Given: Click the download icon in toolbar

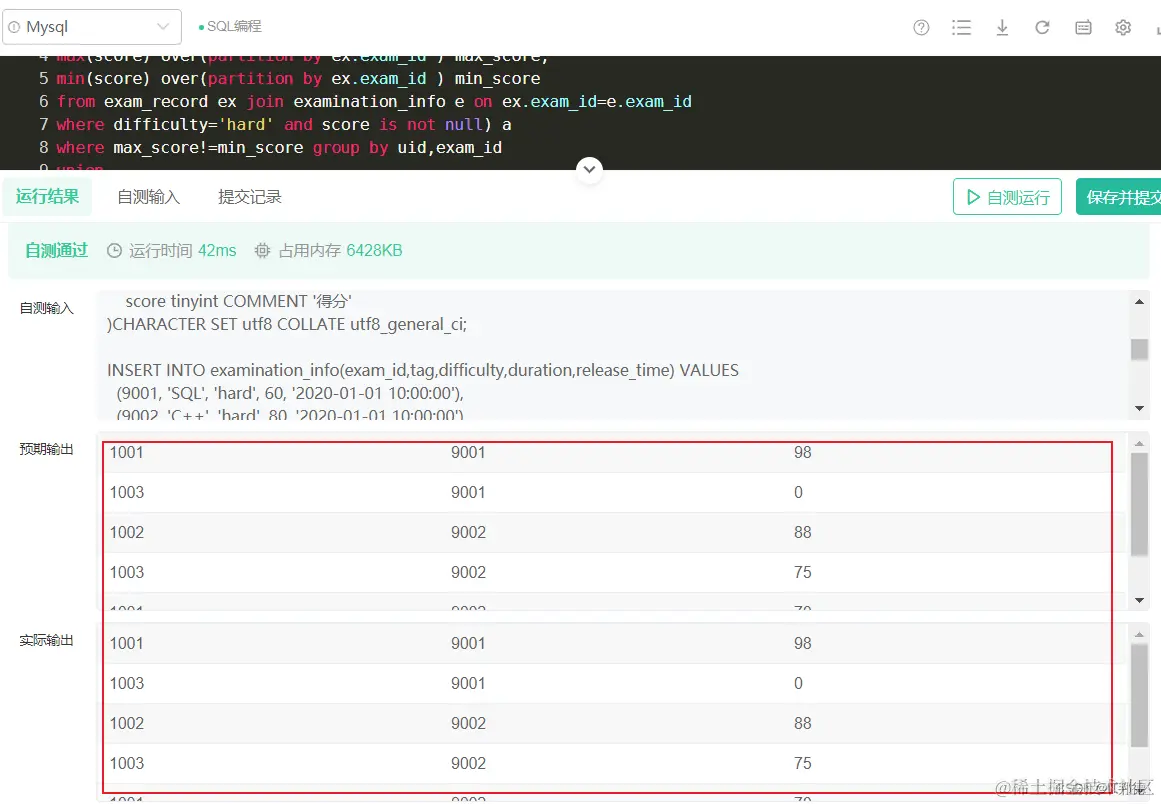Looking at the screenshot, I should coord(1002,27).
